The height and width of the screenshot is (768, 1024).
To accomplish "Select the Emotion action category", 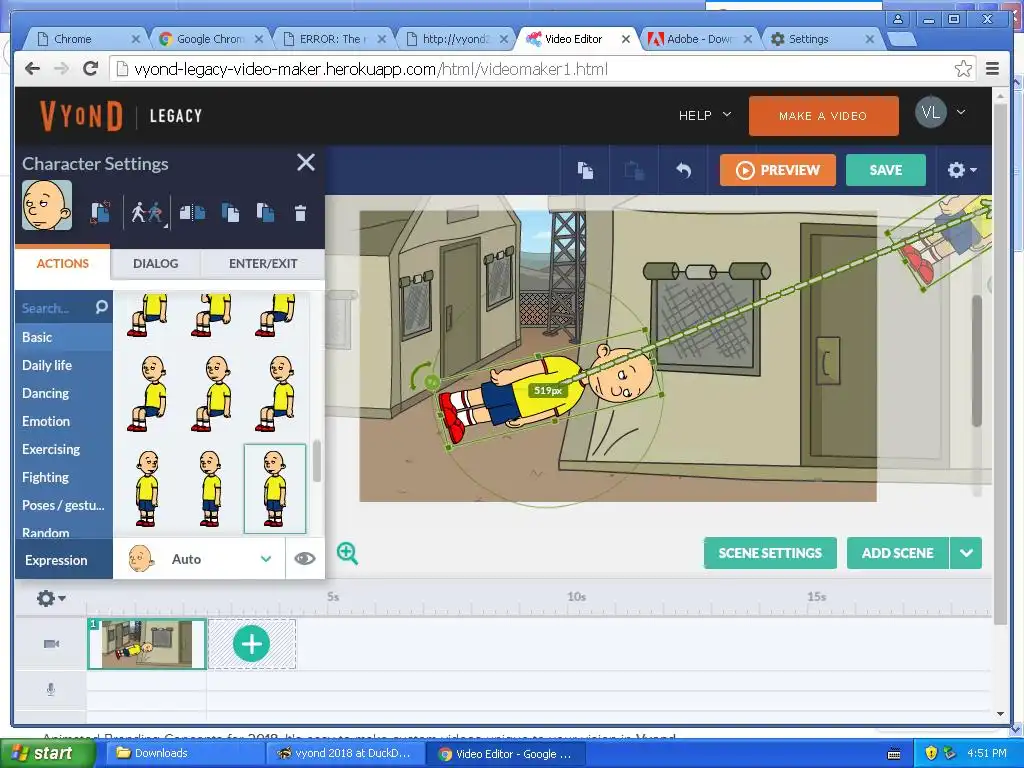I will point(64,422).
